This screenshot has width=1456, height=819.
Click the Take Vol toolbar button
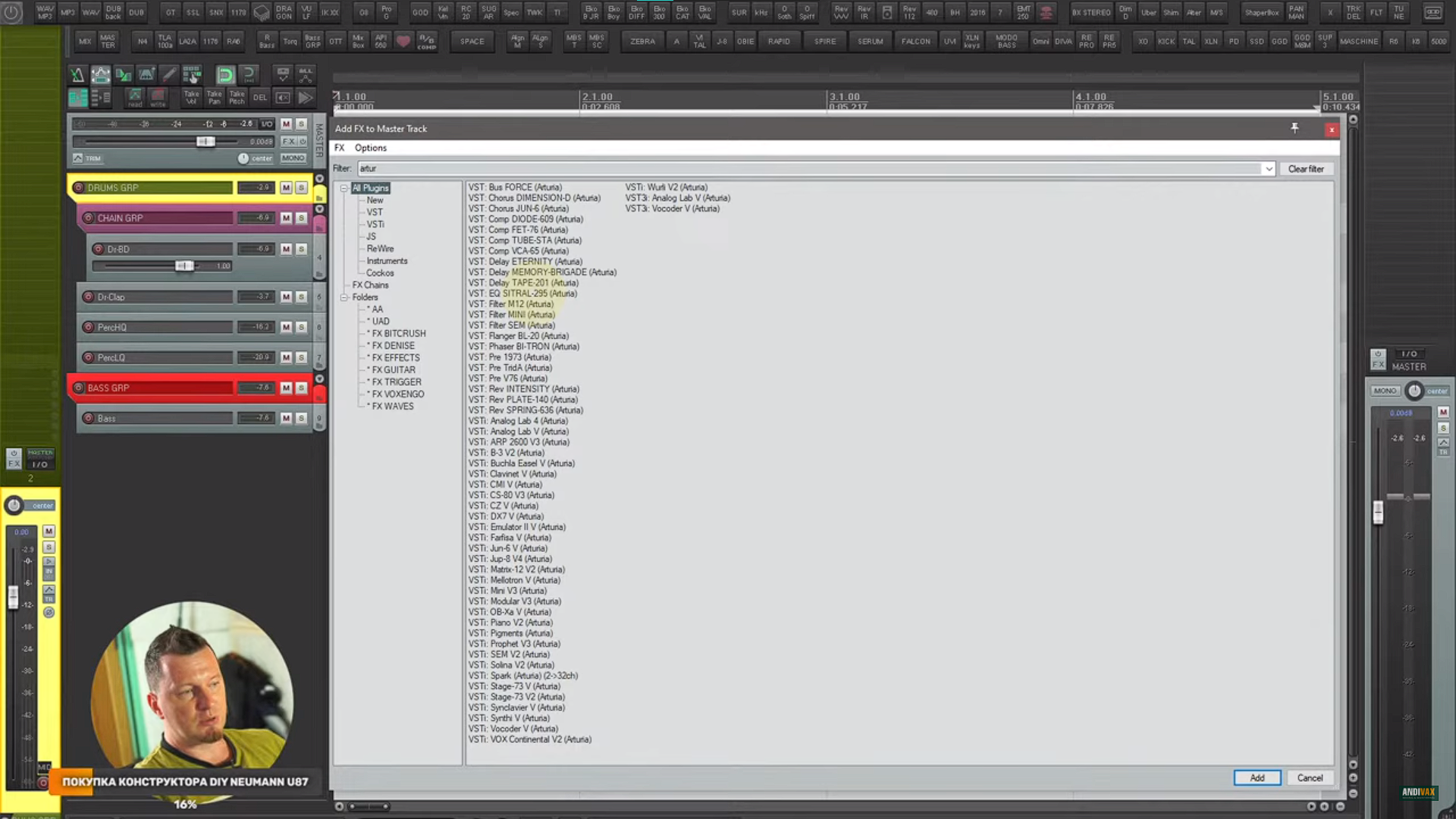(191, 97)
